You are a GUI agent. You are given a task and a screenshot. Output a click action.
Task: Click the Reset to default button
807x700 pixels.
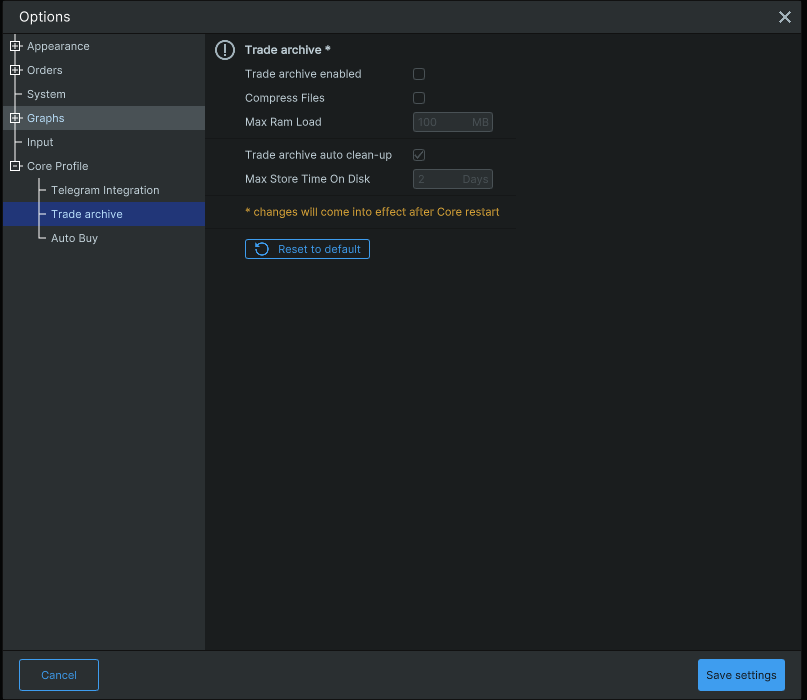click(307, 249)
